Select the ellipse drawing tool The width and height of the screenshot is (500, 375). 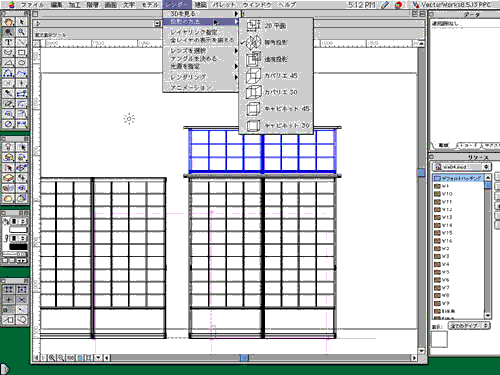click(21, 63)
